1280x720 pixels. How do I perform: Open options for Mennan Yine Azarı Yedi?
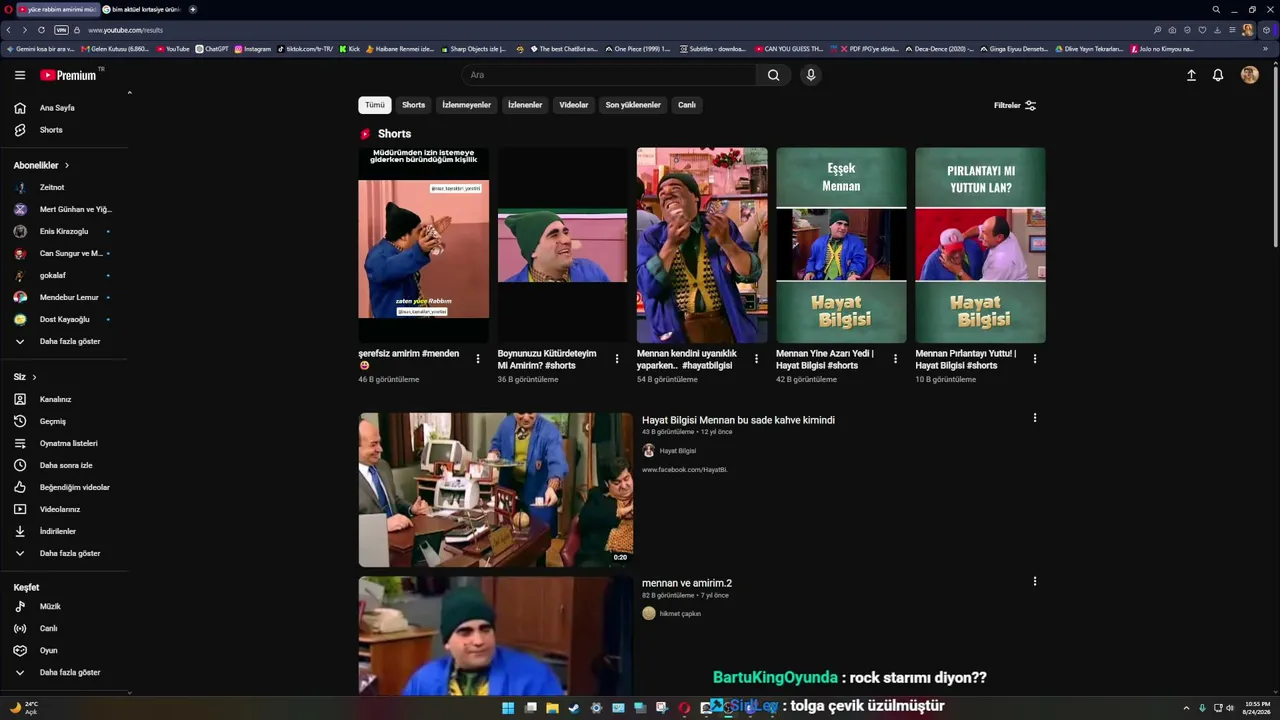[x=895, y=359]
